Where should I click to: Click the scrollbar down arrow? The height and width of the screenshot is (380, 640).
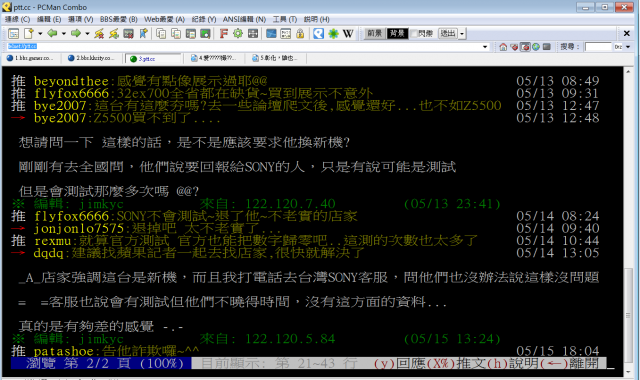tap(629, 371)
